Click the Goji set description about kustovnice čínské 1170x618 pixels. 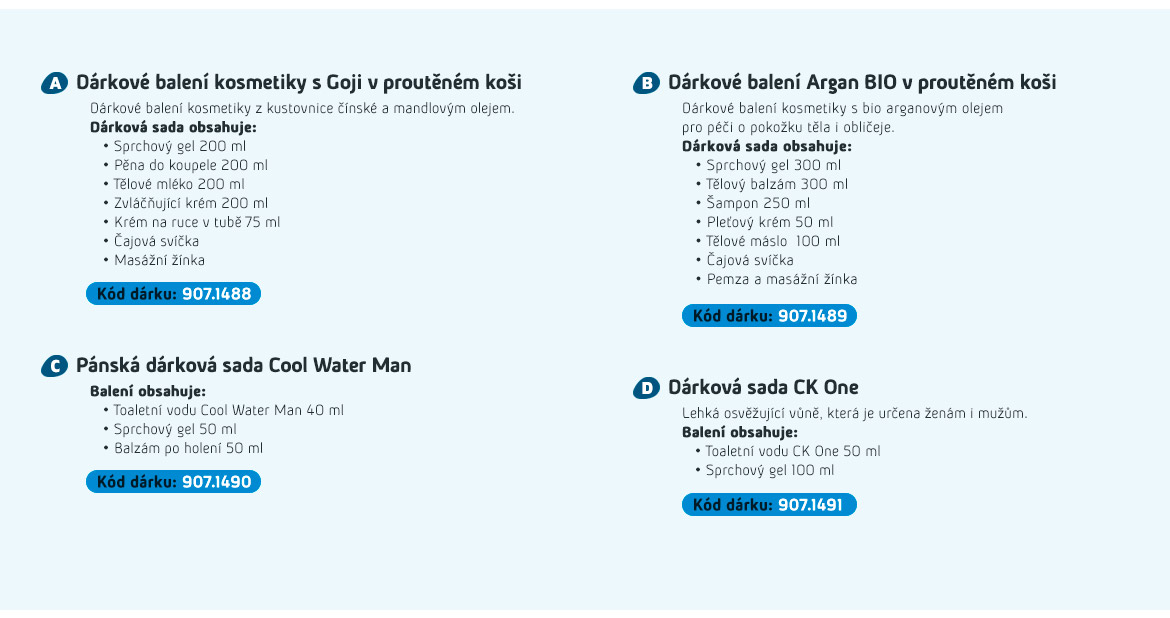click(302, 108)
